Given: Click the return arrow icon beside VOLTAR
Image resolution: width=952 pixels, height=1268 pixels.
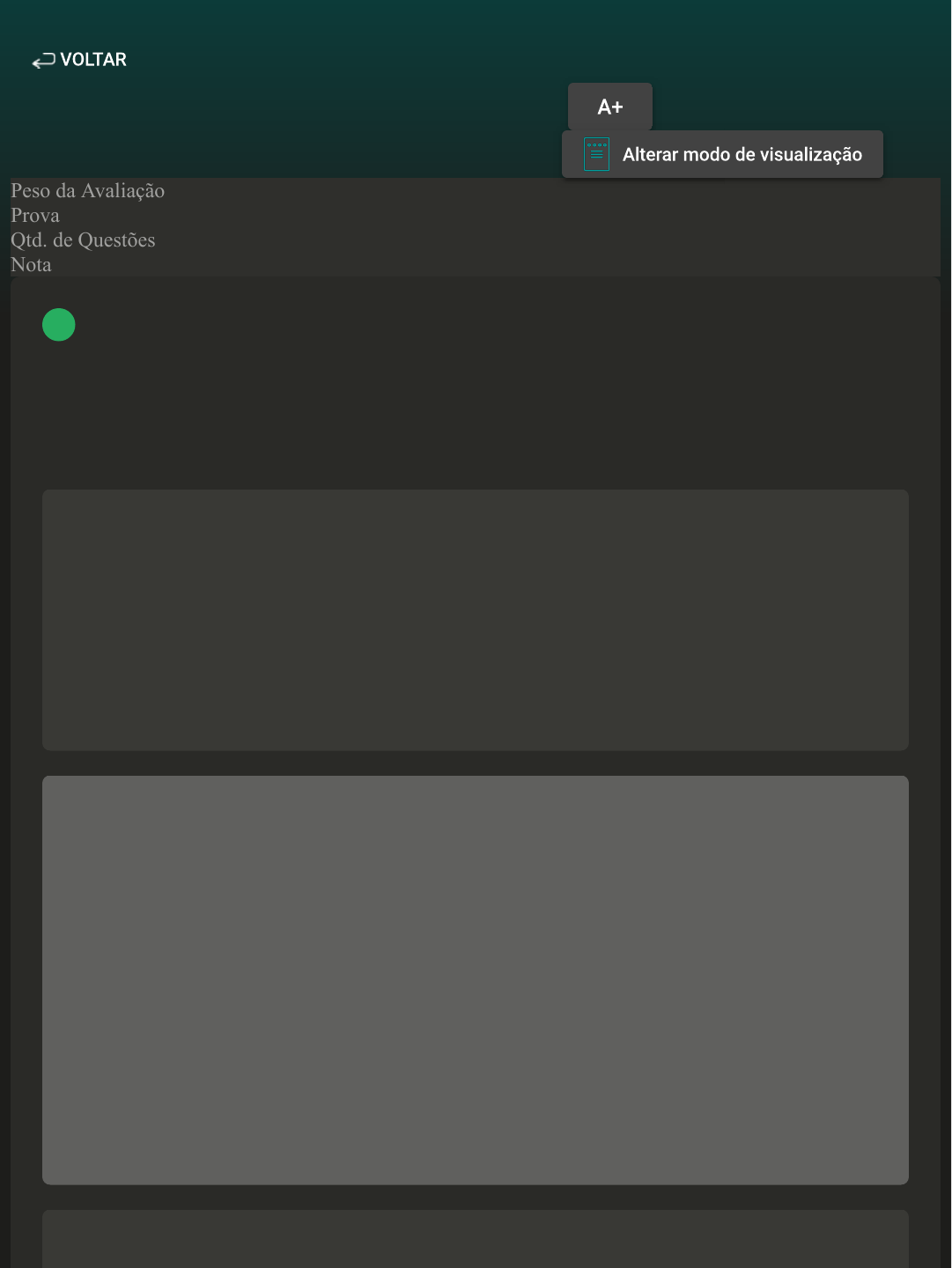Looking at the screenshot, I should [x=43, y=61].
